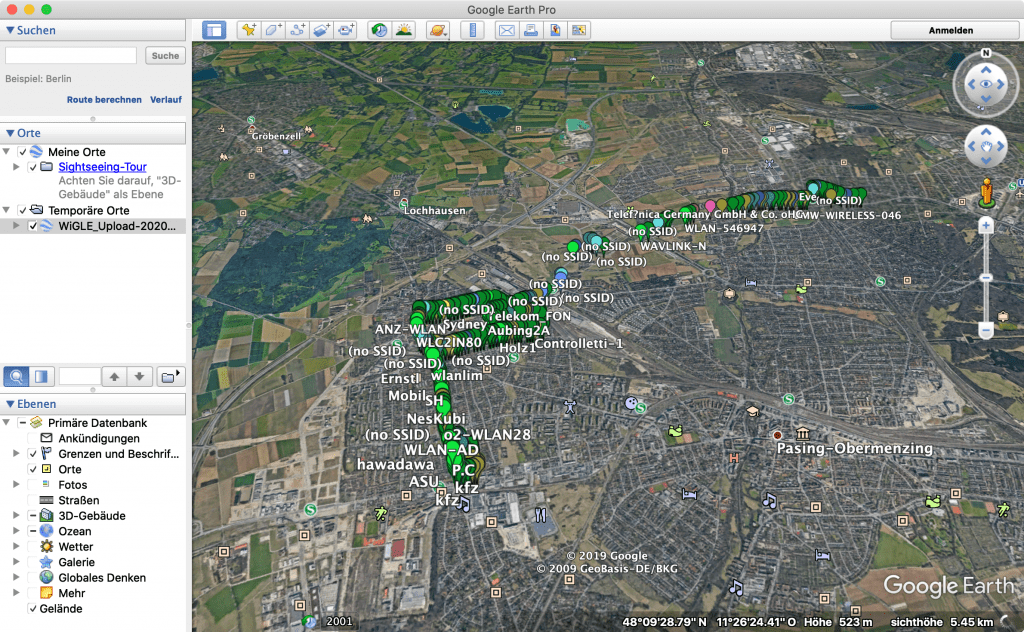Show historical imagery clock icon
This screenshot has width=1024, height=632.
(379, 30)
